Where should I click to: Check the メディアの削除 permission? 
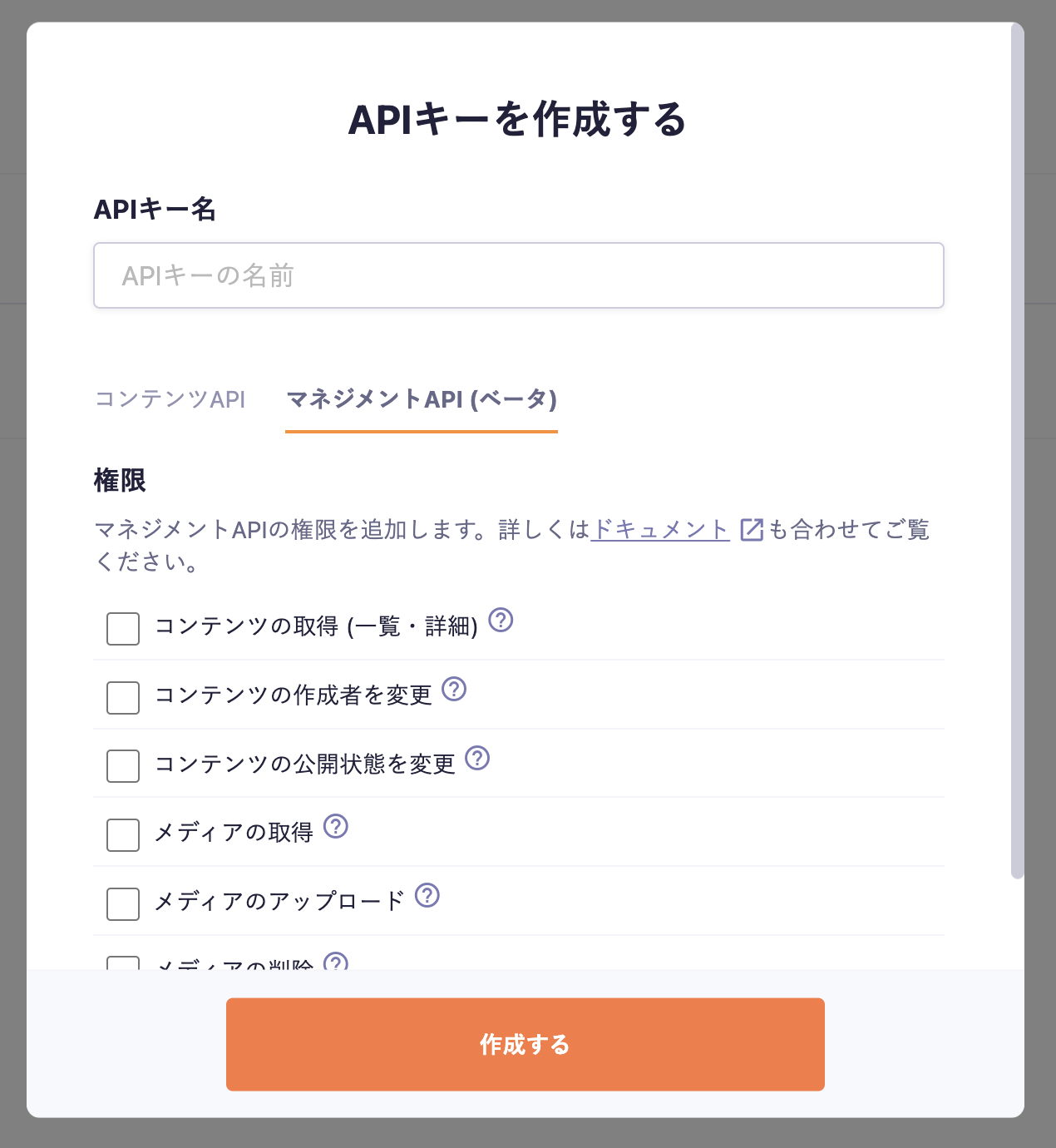[122, 967]
